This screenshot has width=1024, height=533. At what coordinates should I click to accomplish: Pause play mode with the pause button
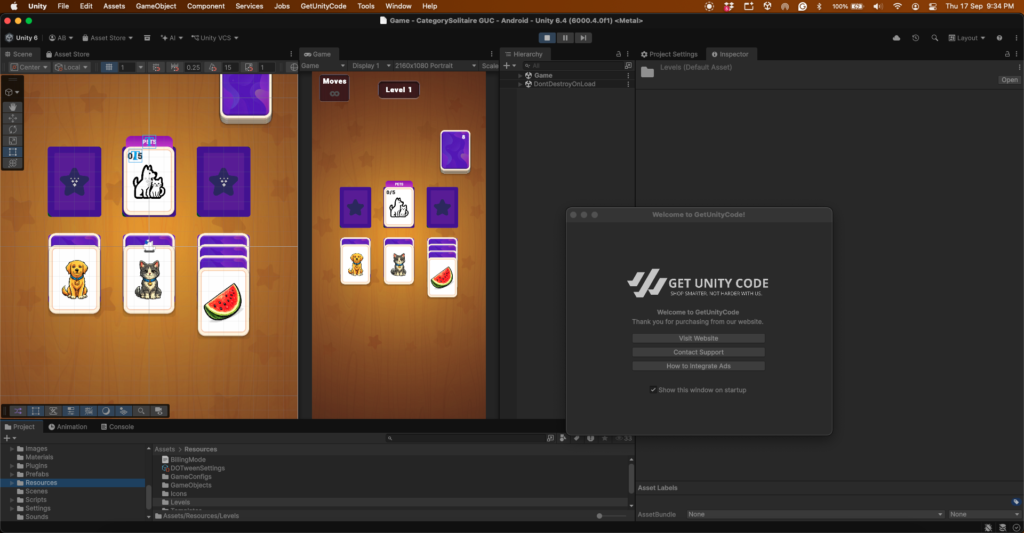565,38
